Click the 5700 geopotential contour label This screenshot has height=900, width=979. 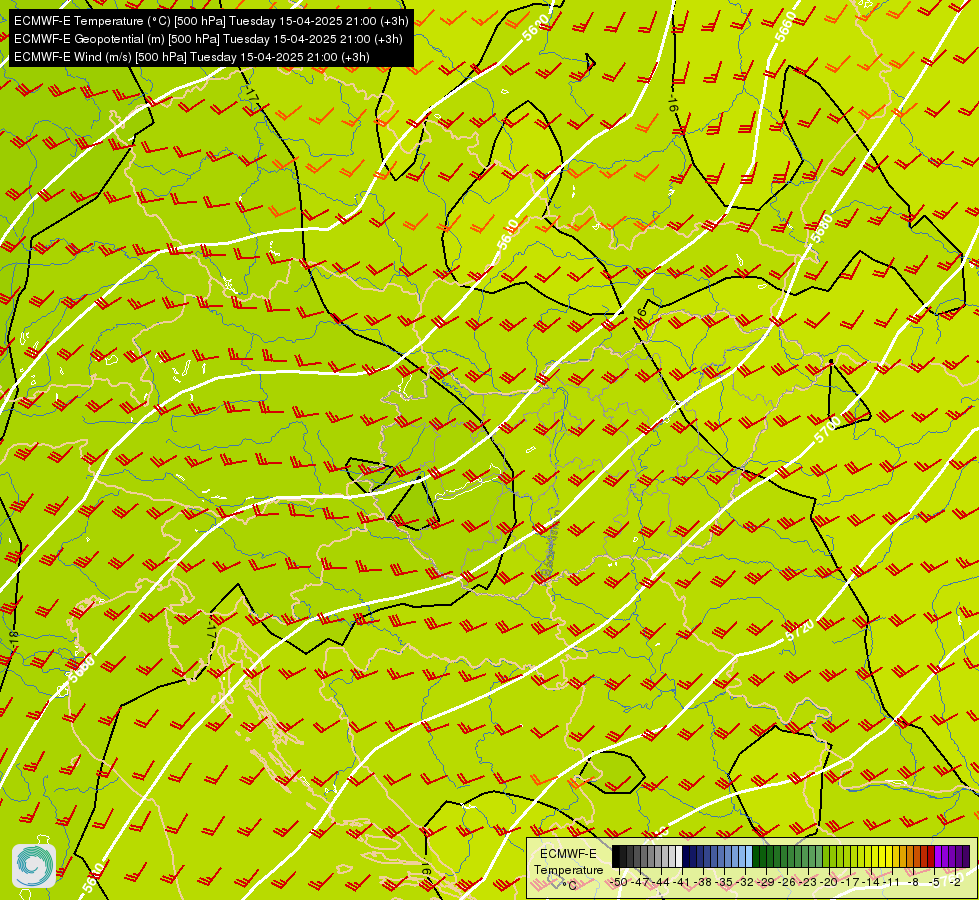pos(828,429)
